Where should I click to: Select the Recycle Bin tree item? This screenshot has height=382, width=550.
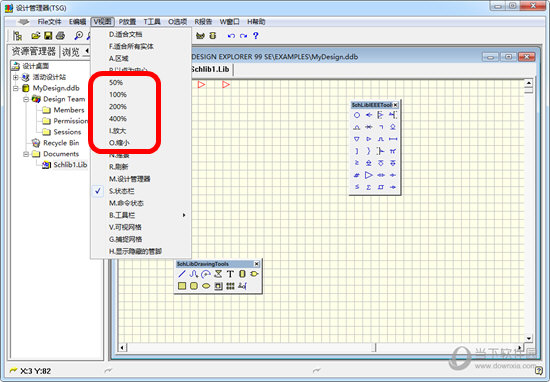(61, 143)
